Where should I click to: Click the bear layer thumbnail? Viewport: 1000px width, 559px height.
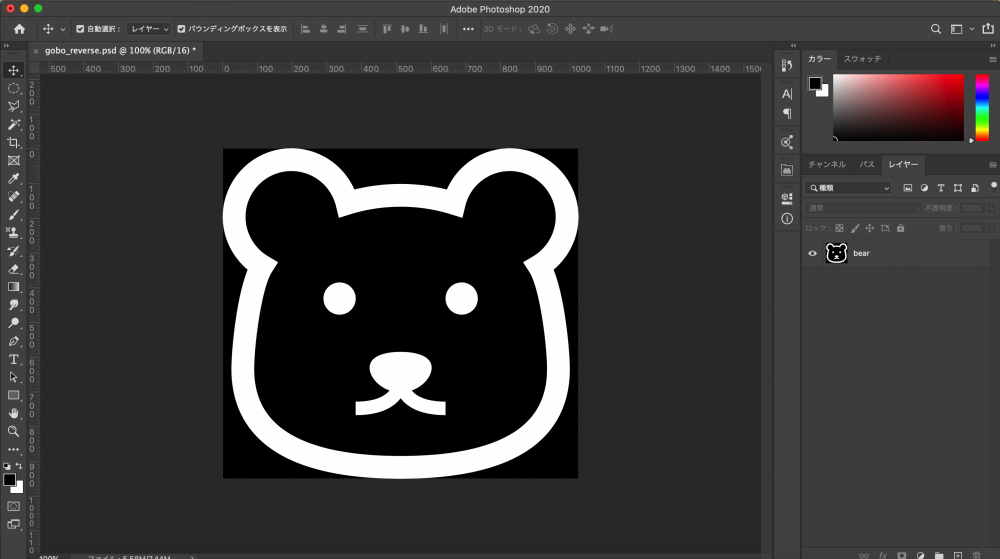pyautogui.click(x=836, y=254)
